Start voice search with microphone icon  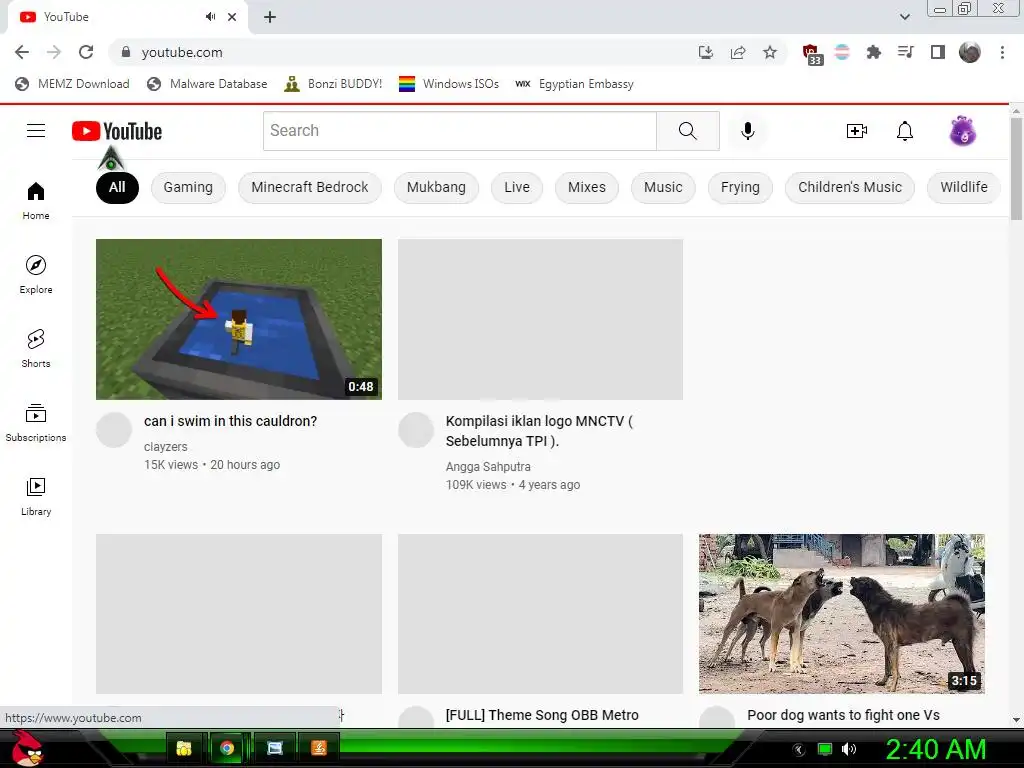click(748, 131)
